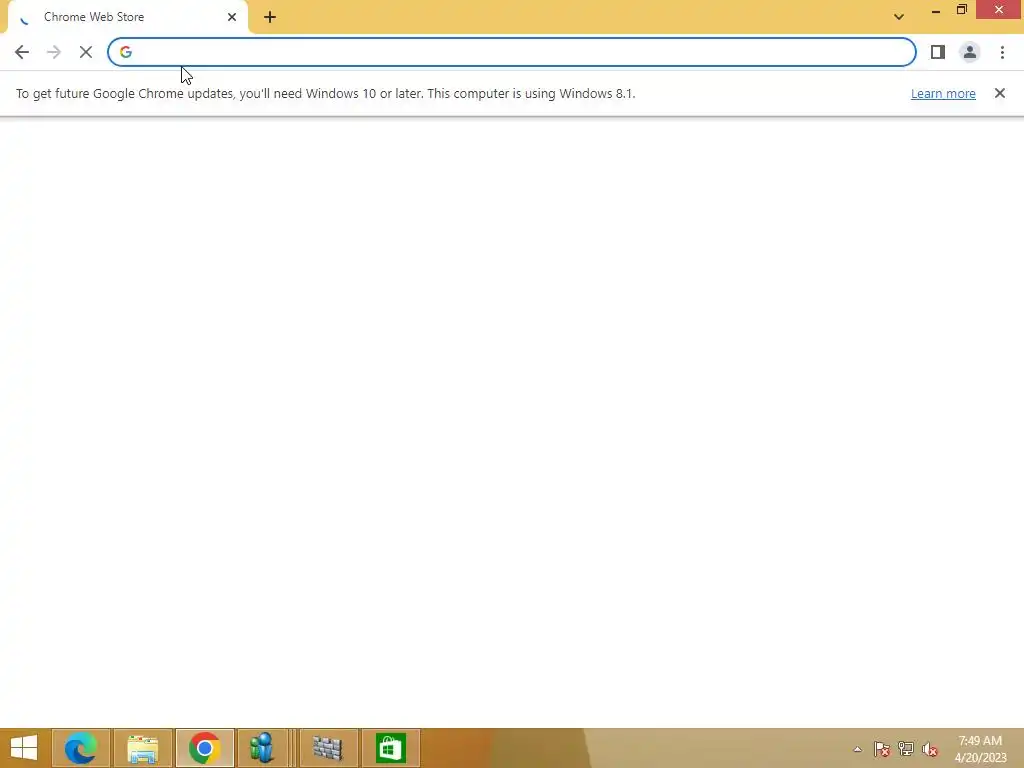Open Action Center flag icon

(882, 749)
